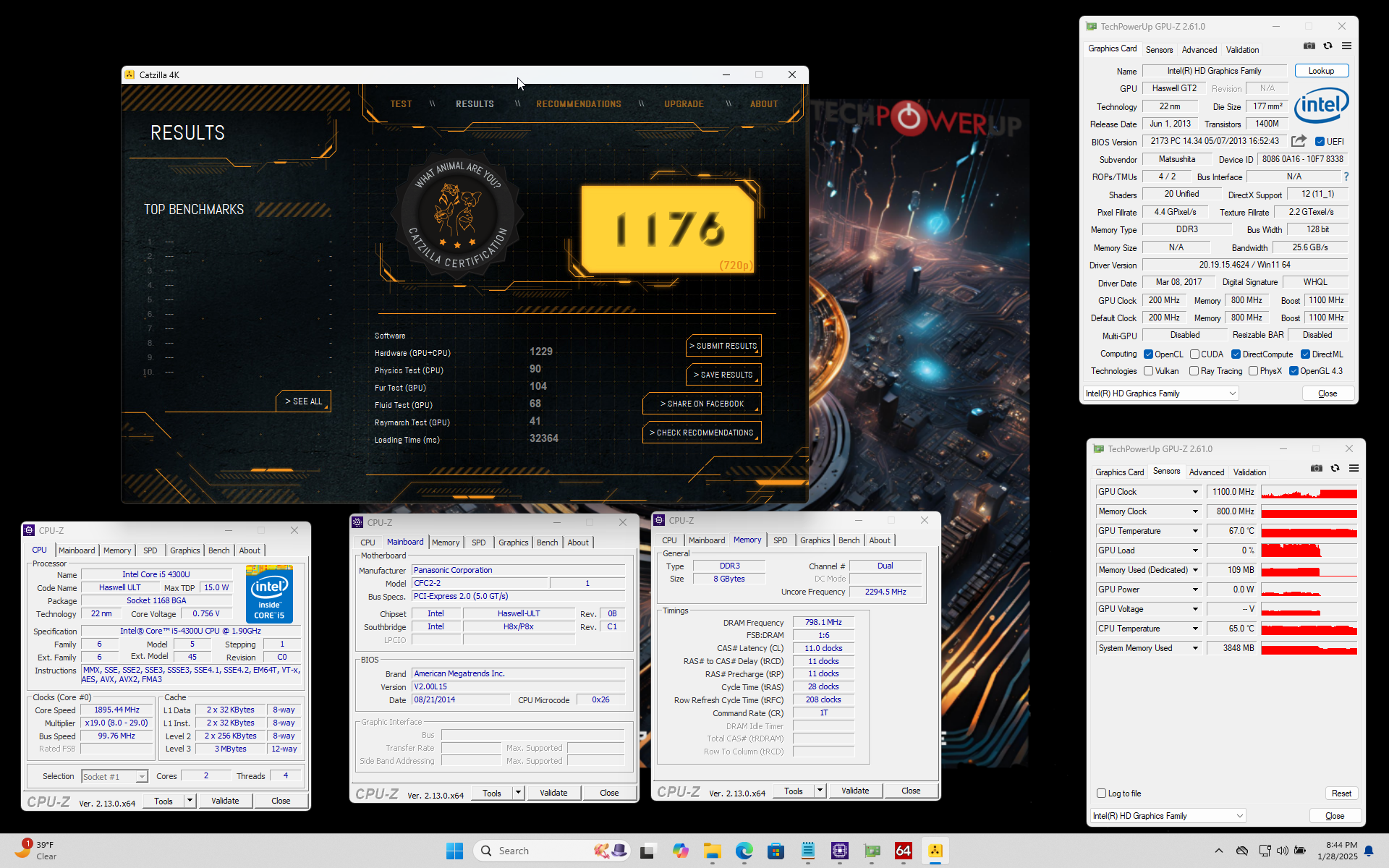Toggle the Vulkan checkbox
The image size is (1389, 868).
[x=1148, y=371]
